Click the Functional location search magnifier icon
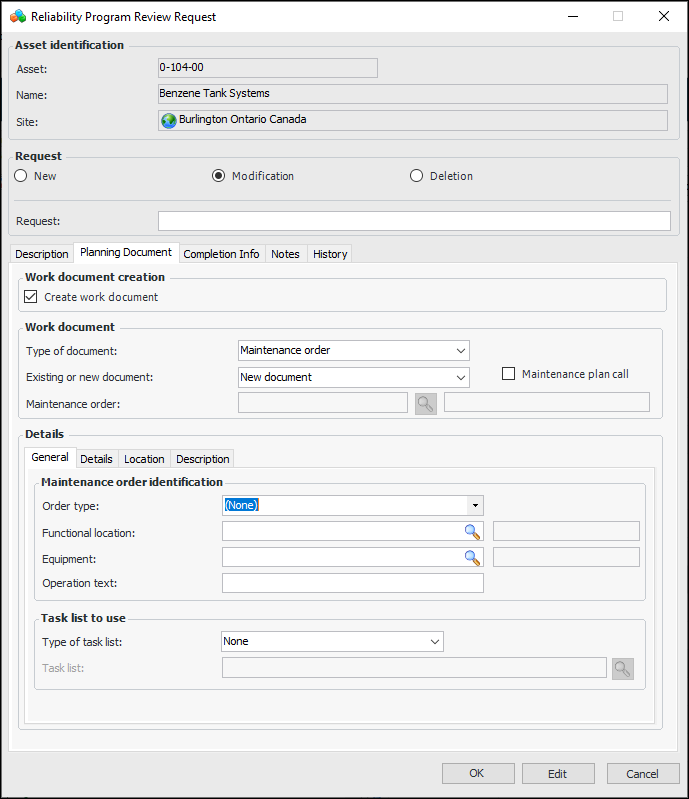689x799 pixels. [x=472, y=532]
